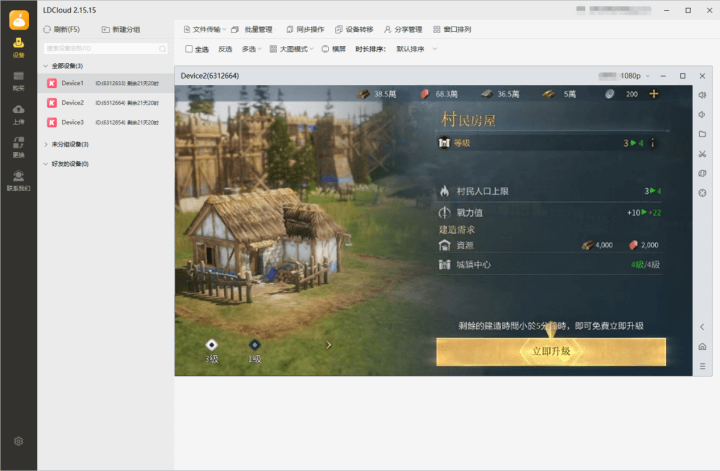Open the 默认排序 sort order dropdown
Screen dimensions: 720x471
coord(416,49)
